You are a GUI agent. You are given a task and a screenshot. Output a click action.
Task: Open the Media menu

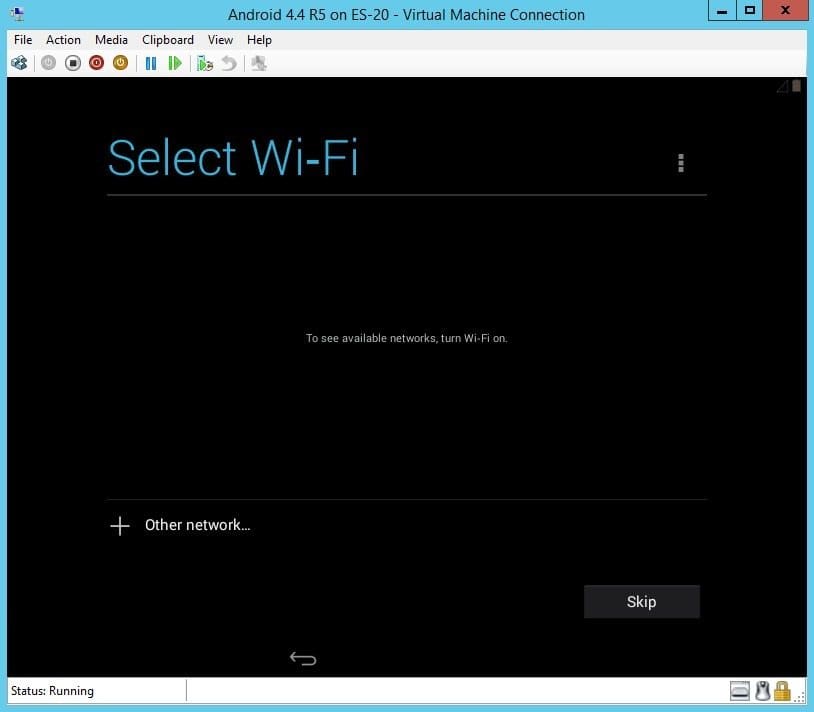pos(111,40)
